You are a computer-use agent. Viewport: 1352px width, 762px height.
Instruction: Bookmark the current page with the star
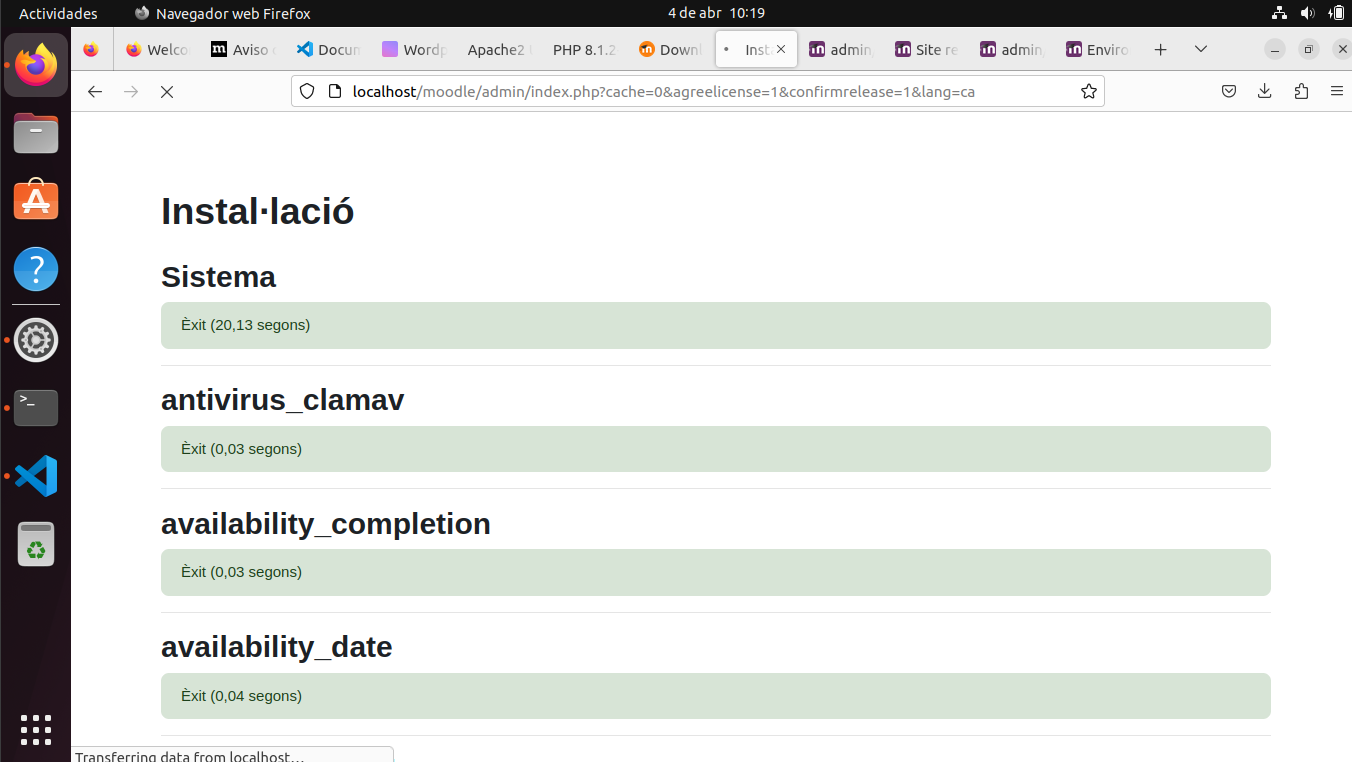[x=1088, y=90]
